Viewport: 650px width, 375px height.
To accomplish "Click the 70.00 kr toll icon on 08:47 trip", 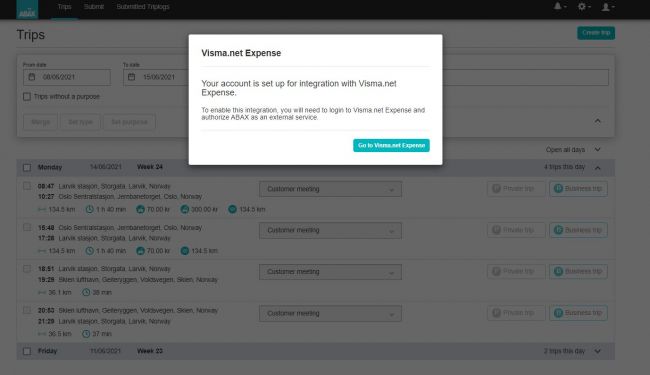I will coord(141,209).
